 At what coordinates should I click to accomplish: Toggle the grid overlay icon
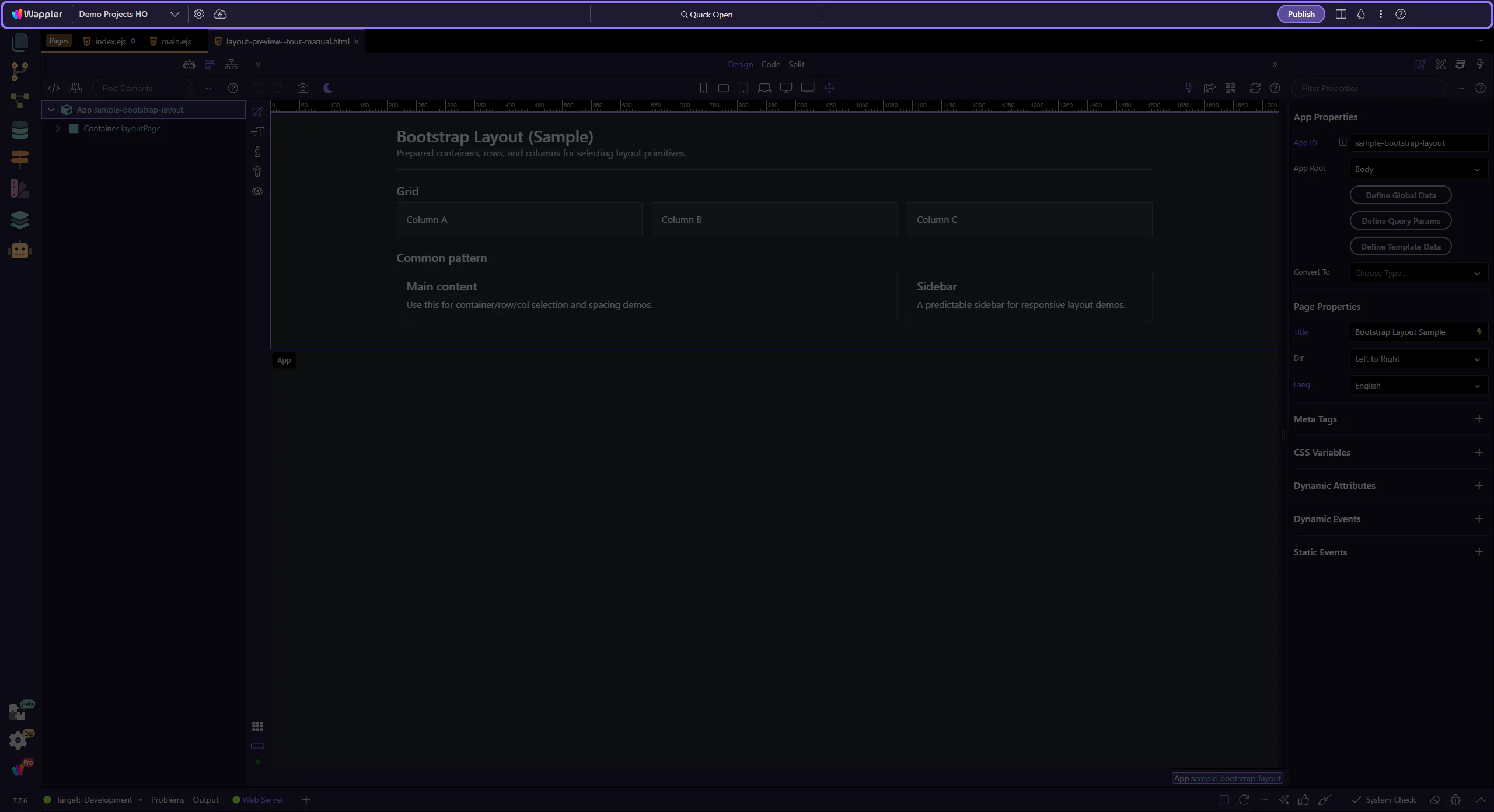pyautogui.click(x=257, y=726)
